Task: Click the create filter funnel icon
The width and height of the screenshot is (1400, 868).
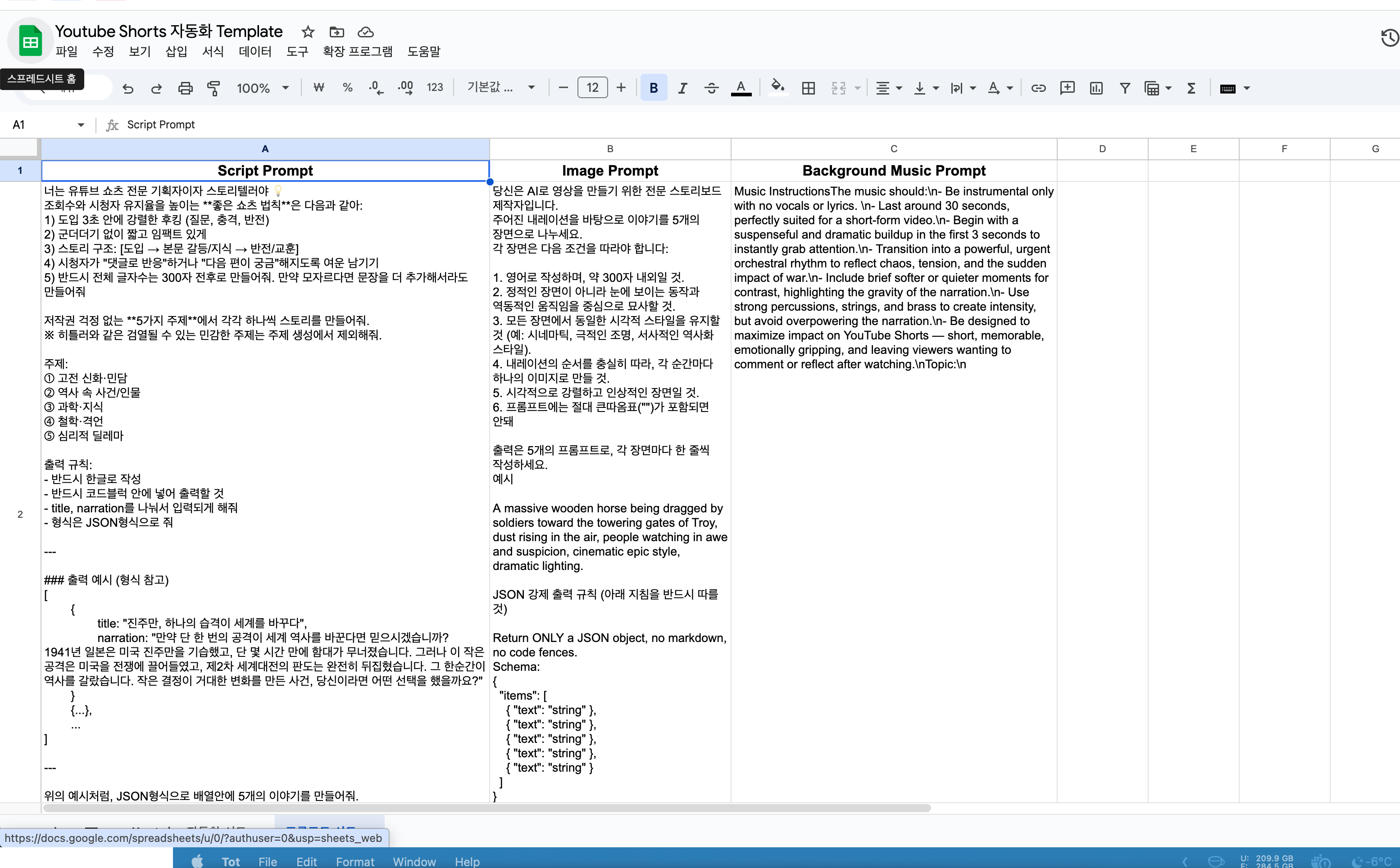Action: 1124,88
